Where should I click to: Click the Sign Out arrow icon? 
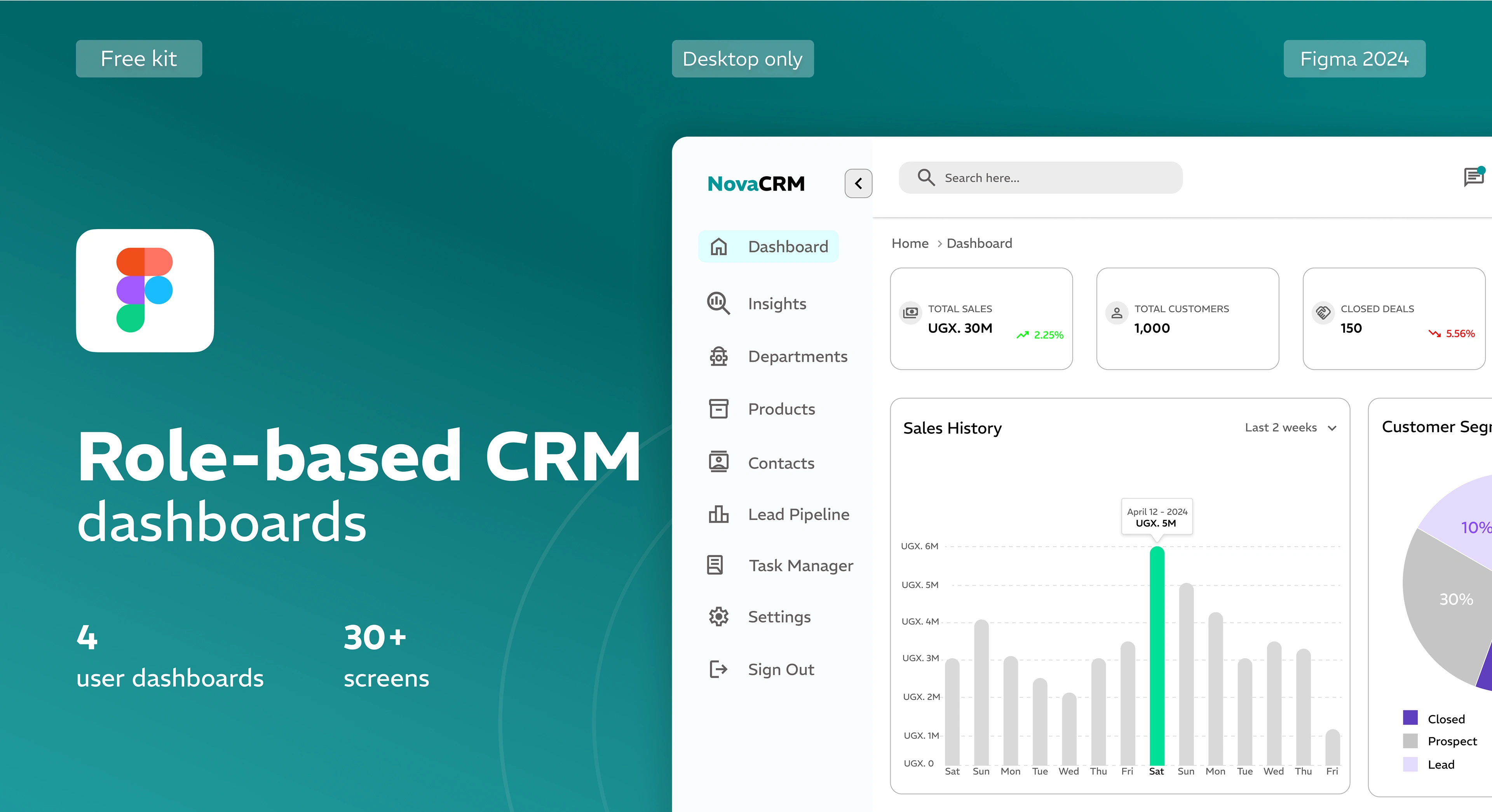718,669
